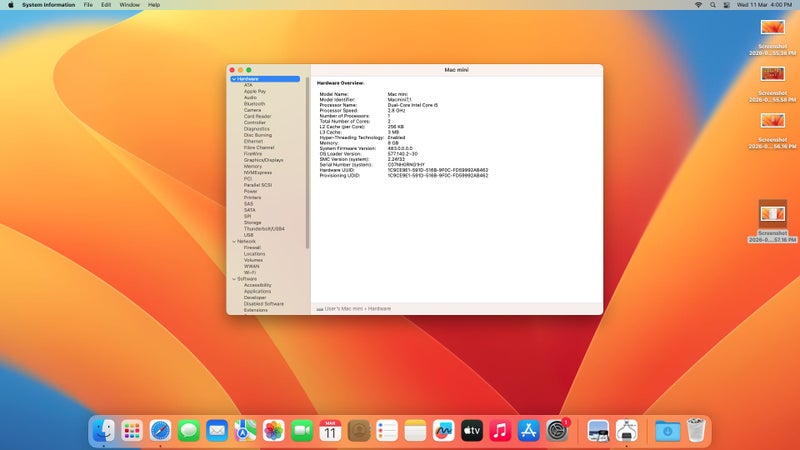Screen dimensions: 800x450
Task: Select Thunderbolt/USB4 in the sidebar
Action: pos(264,229)
